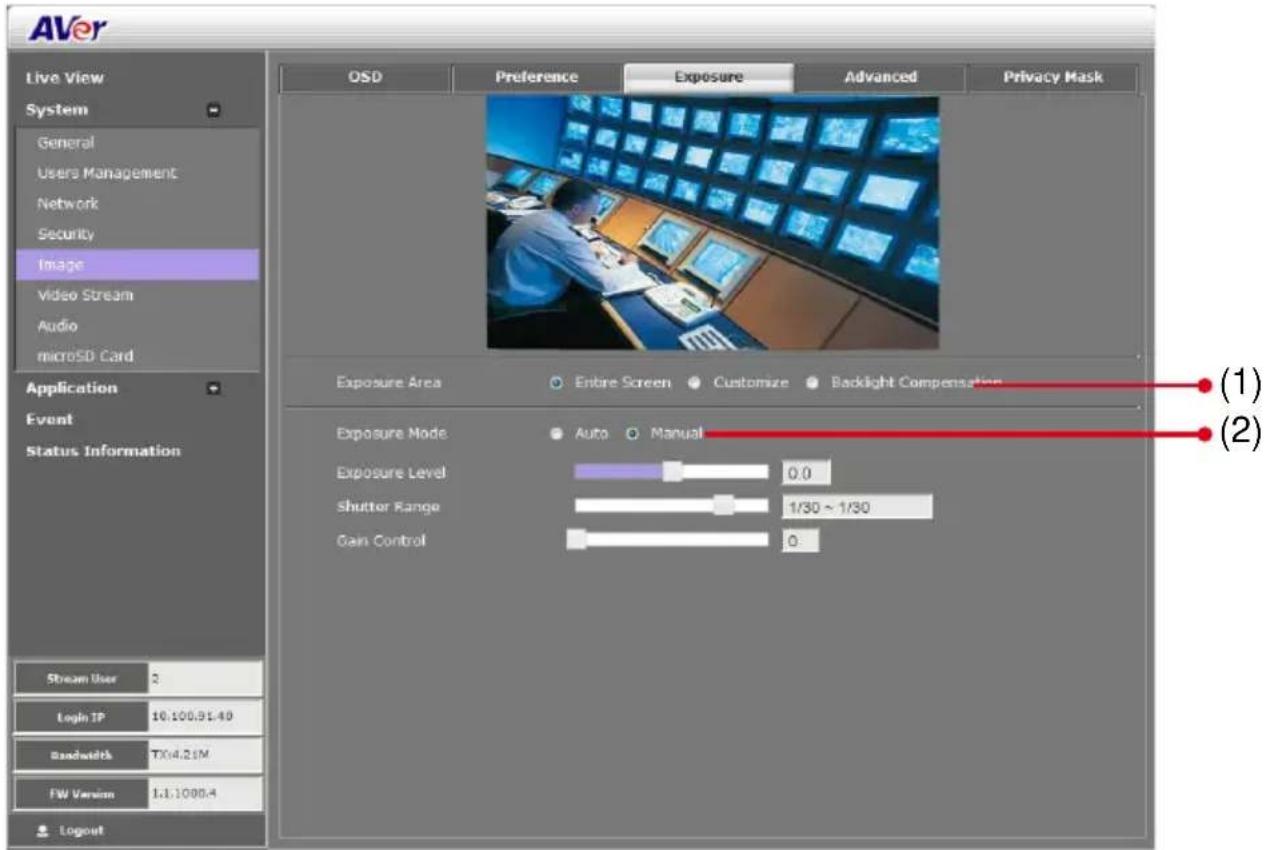Click the Stream User value

click(205, 678)
